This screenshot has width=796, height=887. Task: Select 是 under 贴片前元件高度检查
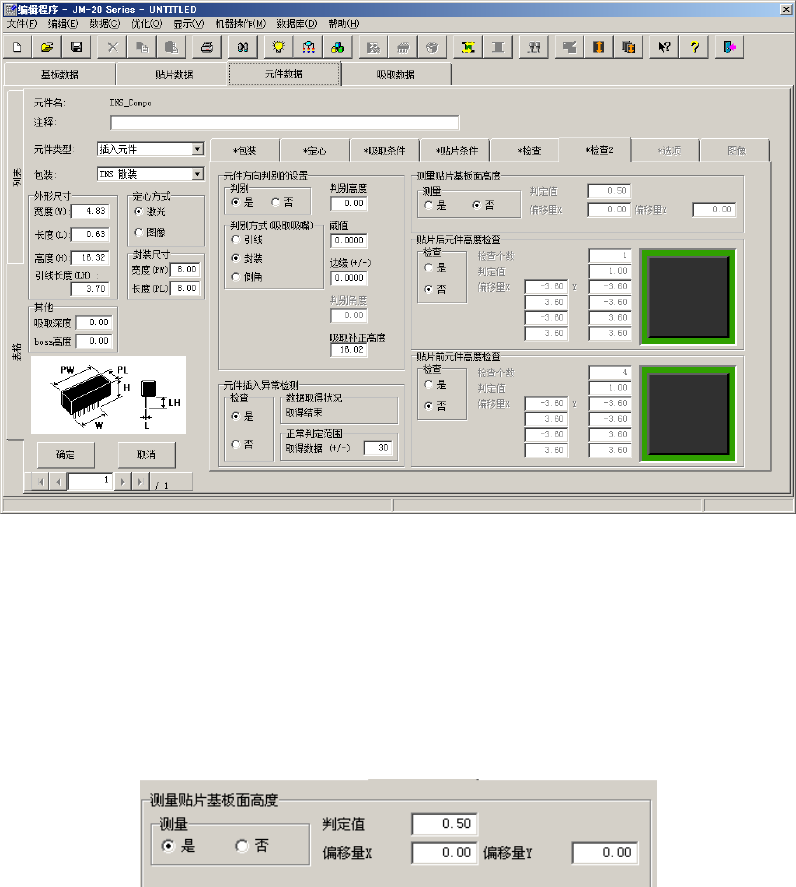(429, 385)
